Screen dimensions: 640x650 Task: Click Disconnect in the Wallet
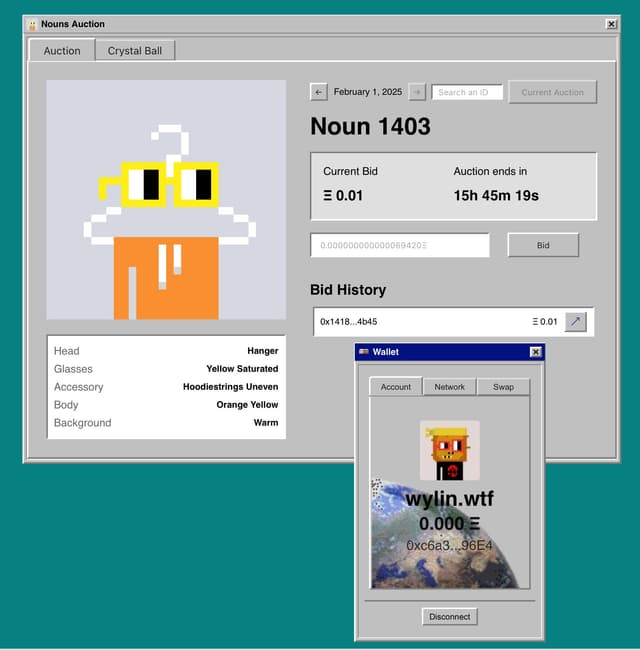pos(449,616)
